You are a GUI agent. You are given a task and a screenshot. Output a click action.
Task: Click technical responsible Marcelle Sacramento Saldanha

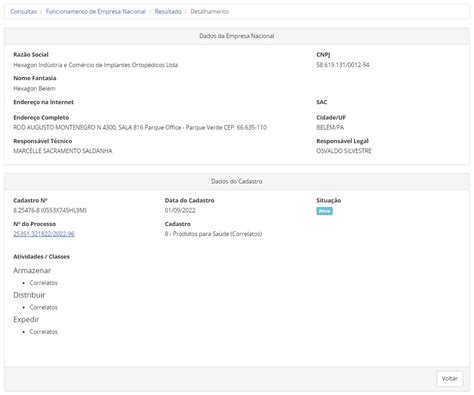63,151
